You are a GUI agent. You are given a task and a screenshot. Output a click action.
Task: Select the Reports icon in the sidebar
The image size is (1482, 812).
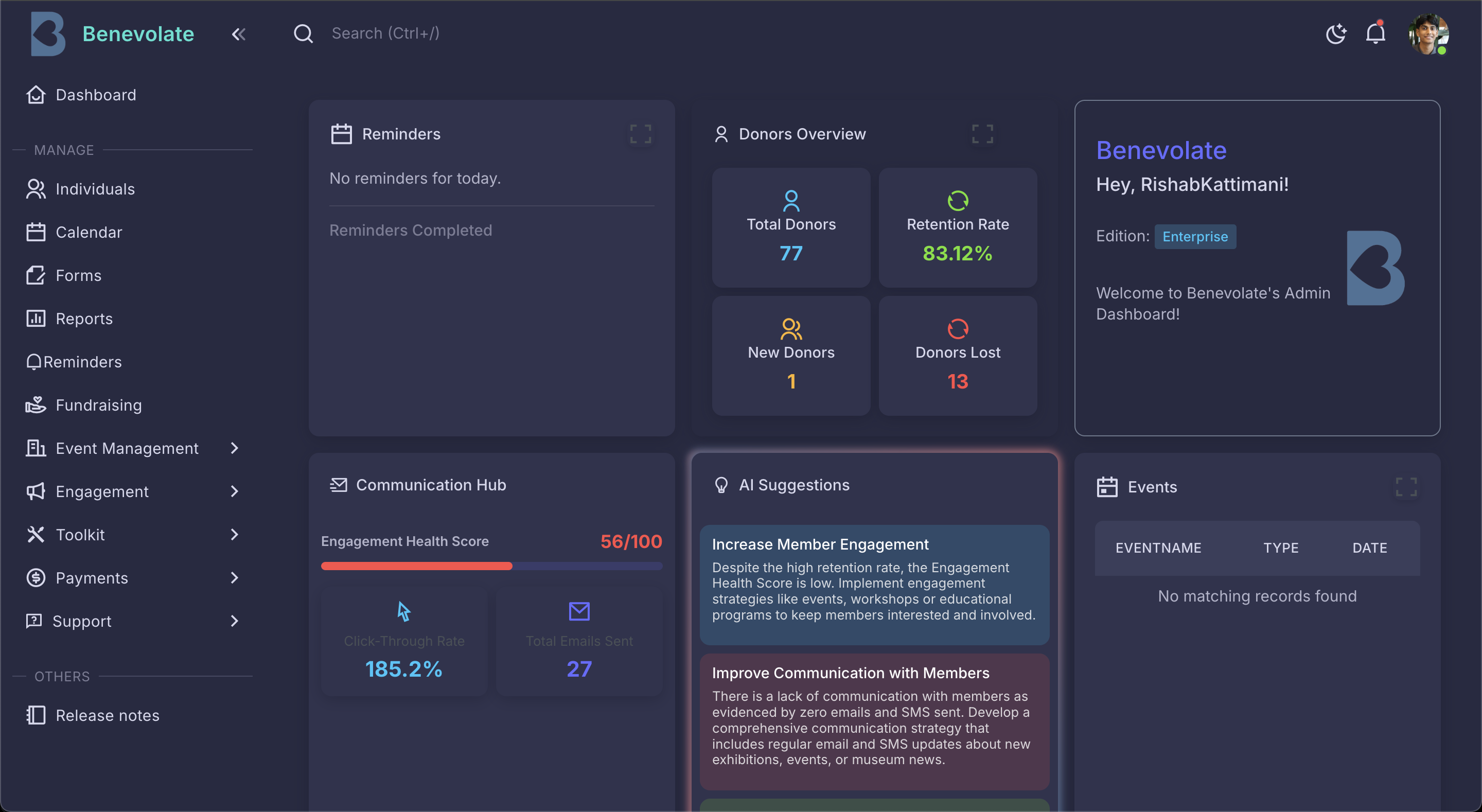[x=36, y=318]
